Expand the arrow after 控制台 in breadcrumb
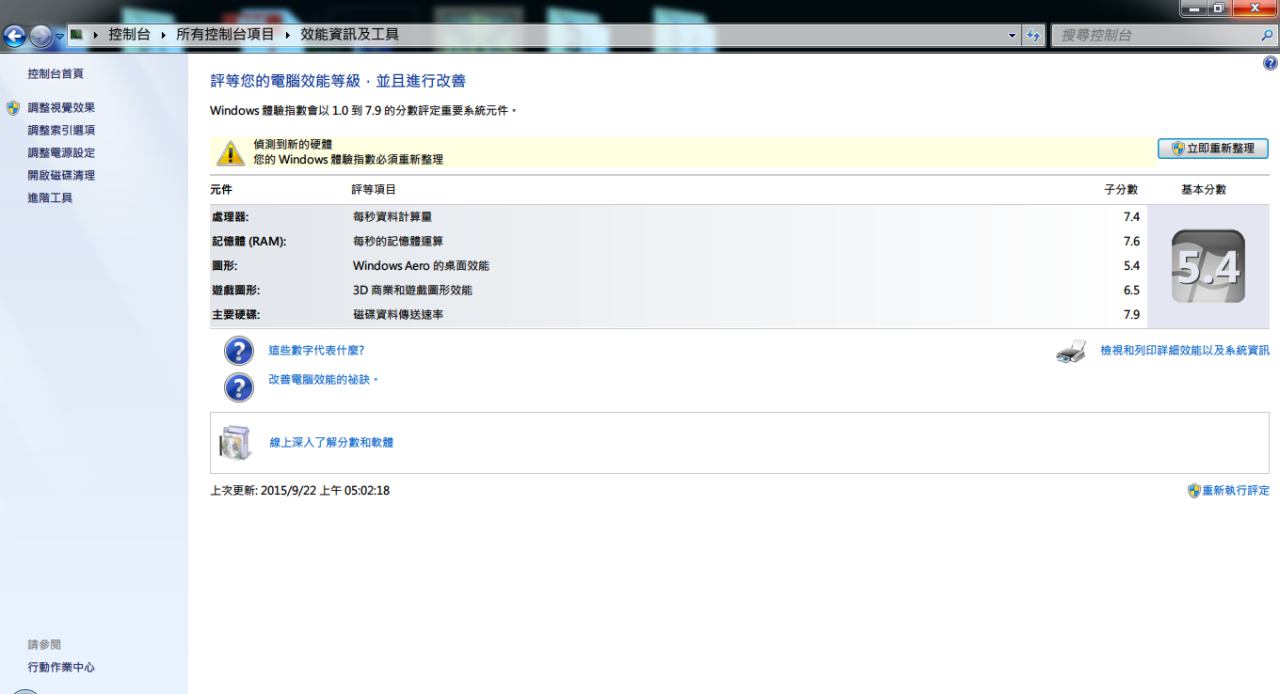This screenshot has height=694, width=1280. tap(165, 35)
